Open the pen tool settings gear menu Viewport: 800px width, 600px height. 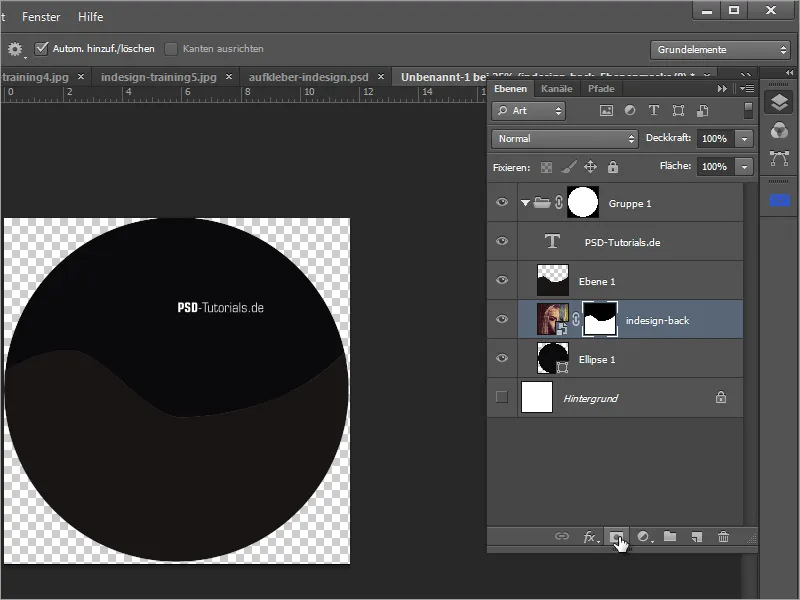click(15, 49)
